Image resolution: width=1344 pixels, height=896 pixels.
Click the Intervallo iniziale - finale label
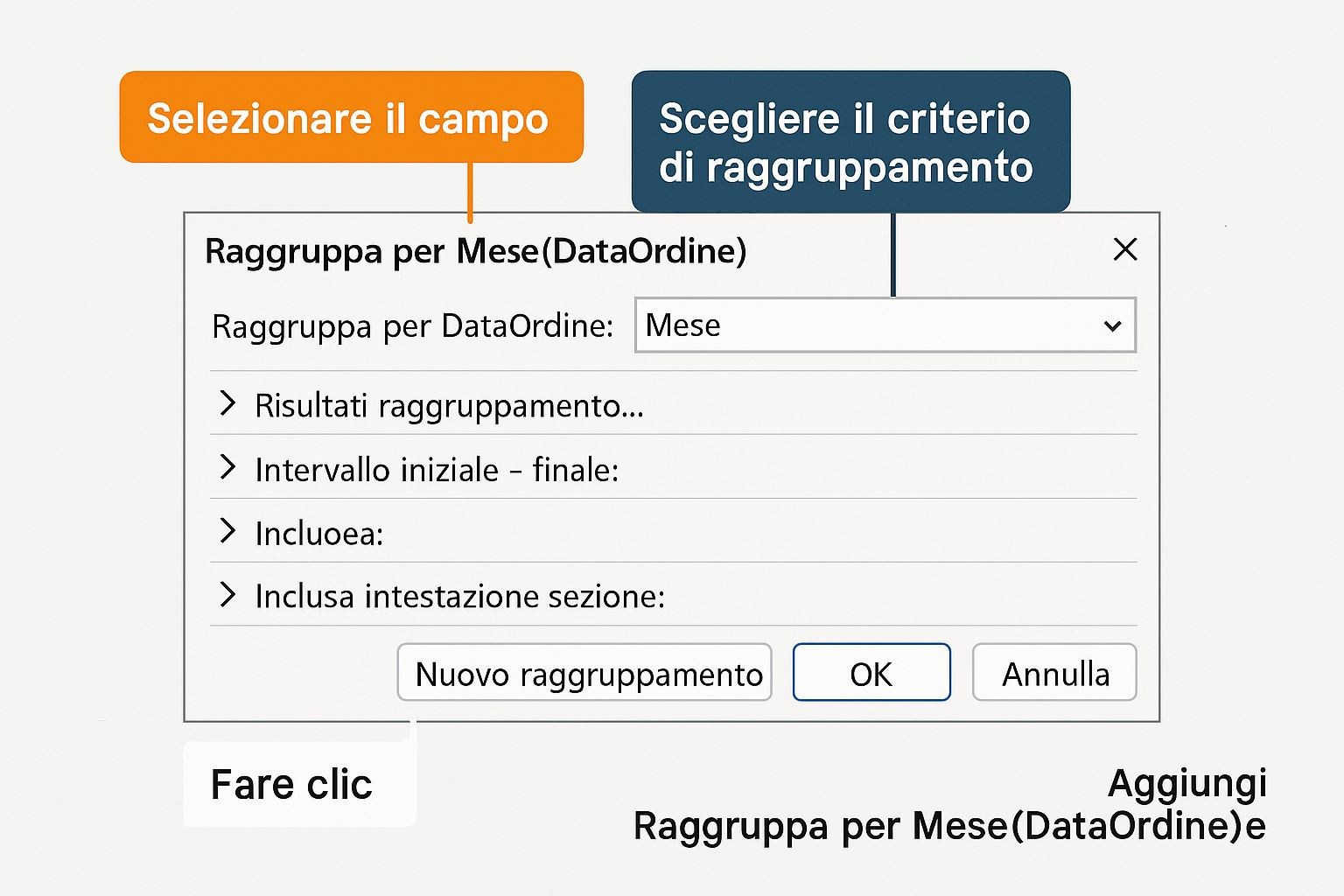pyautogui.click(x=437, y=470)
